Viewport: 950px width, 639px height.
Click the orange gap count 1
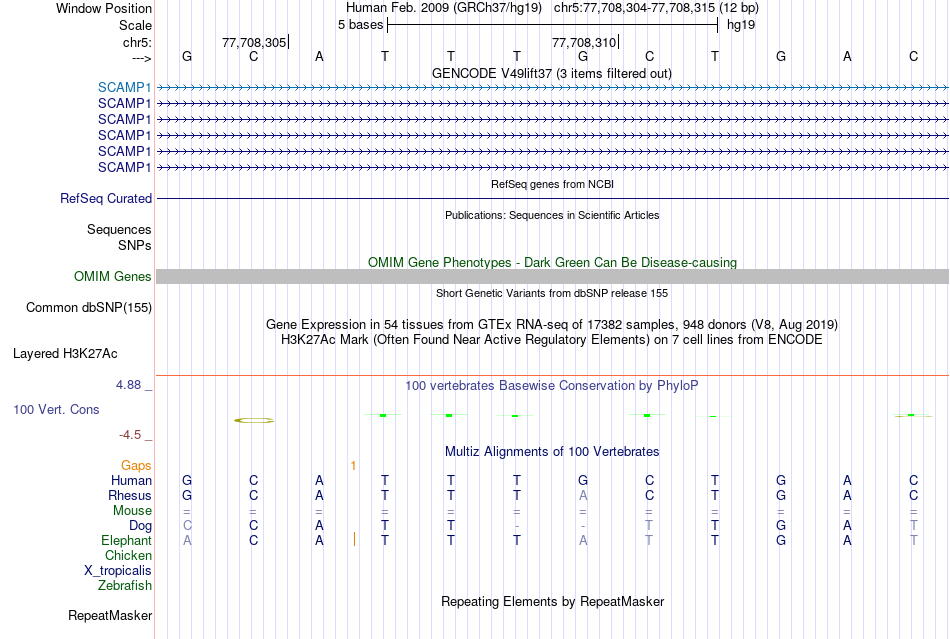click(x=353, y=466)
